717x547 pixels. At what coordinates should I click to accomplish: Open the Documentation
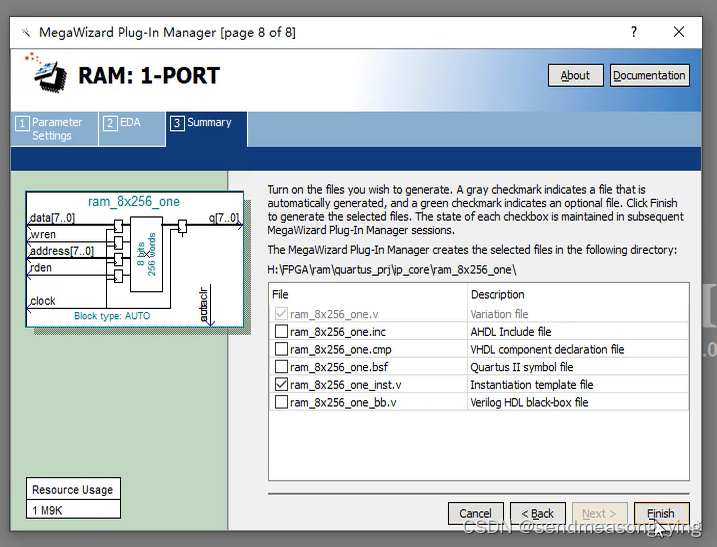click(649, 75)
